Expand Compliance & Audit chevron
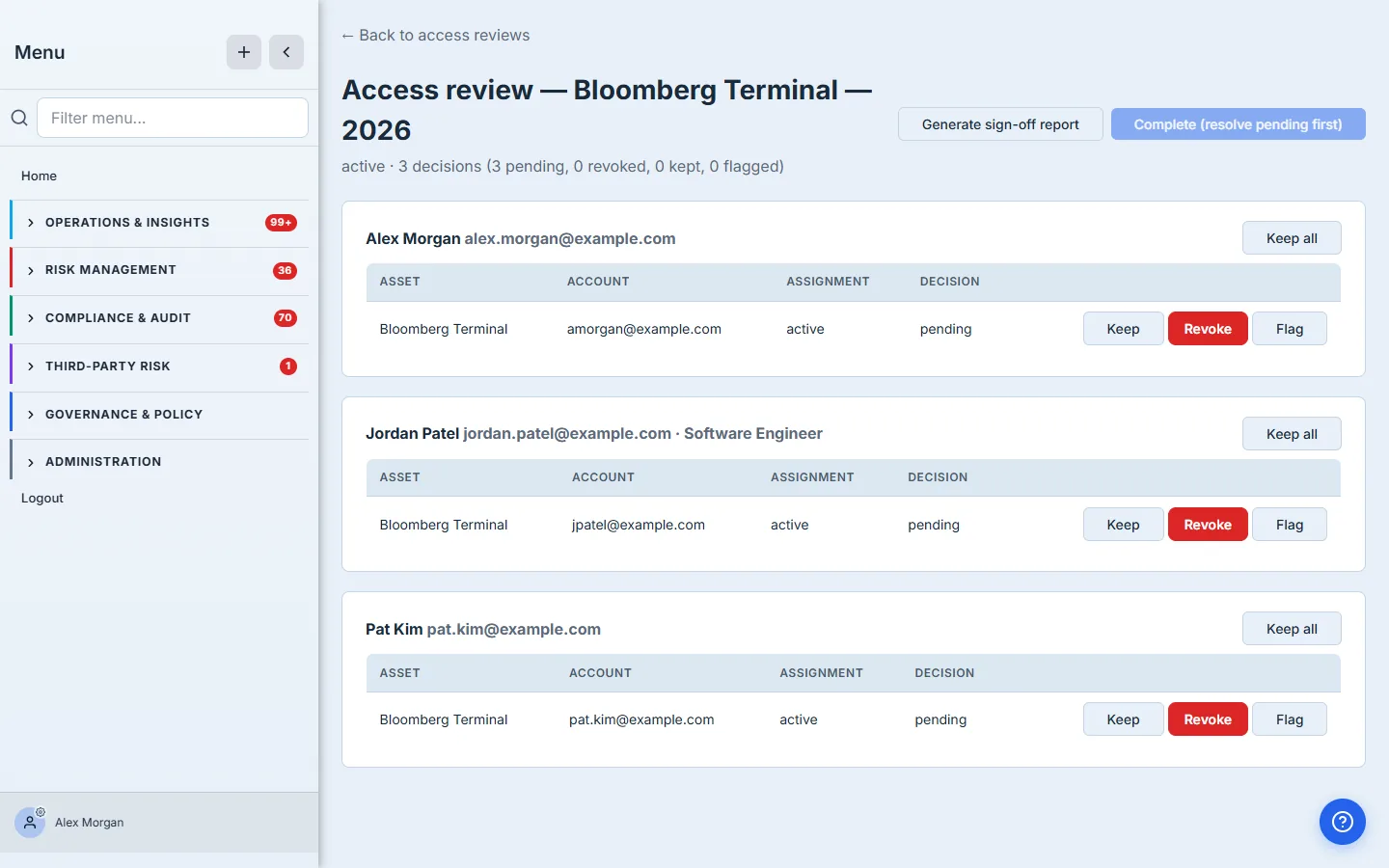1389x868 pixels. tap(31, 318)
